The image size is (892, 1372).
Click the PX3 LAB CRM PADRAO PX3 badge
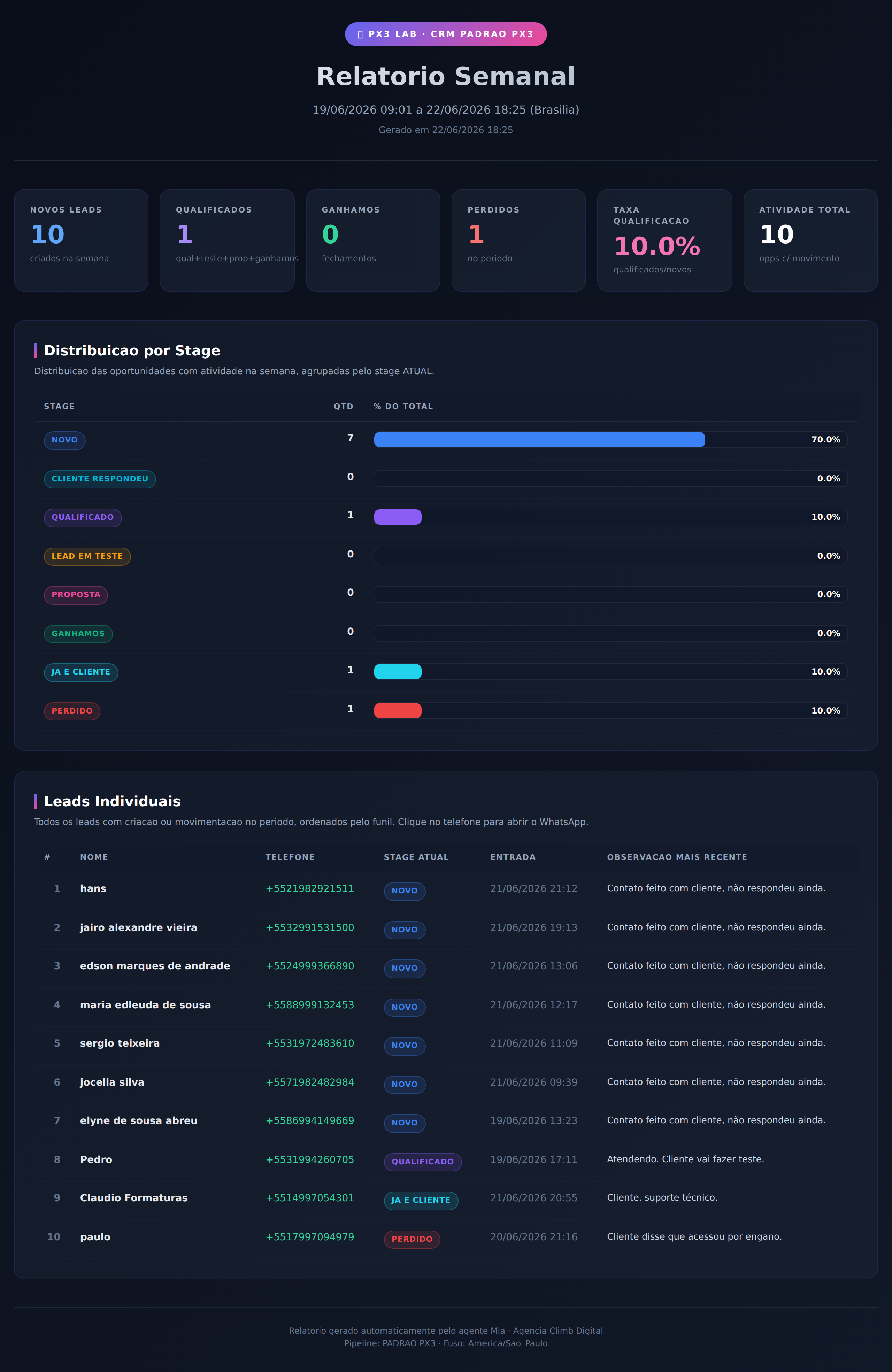click(x=446, y=34)
